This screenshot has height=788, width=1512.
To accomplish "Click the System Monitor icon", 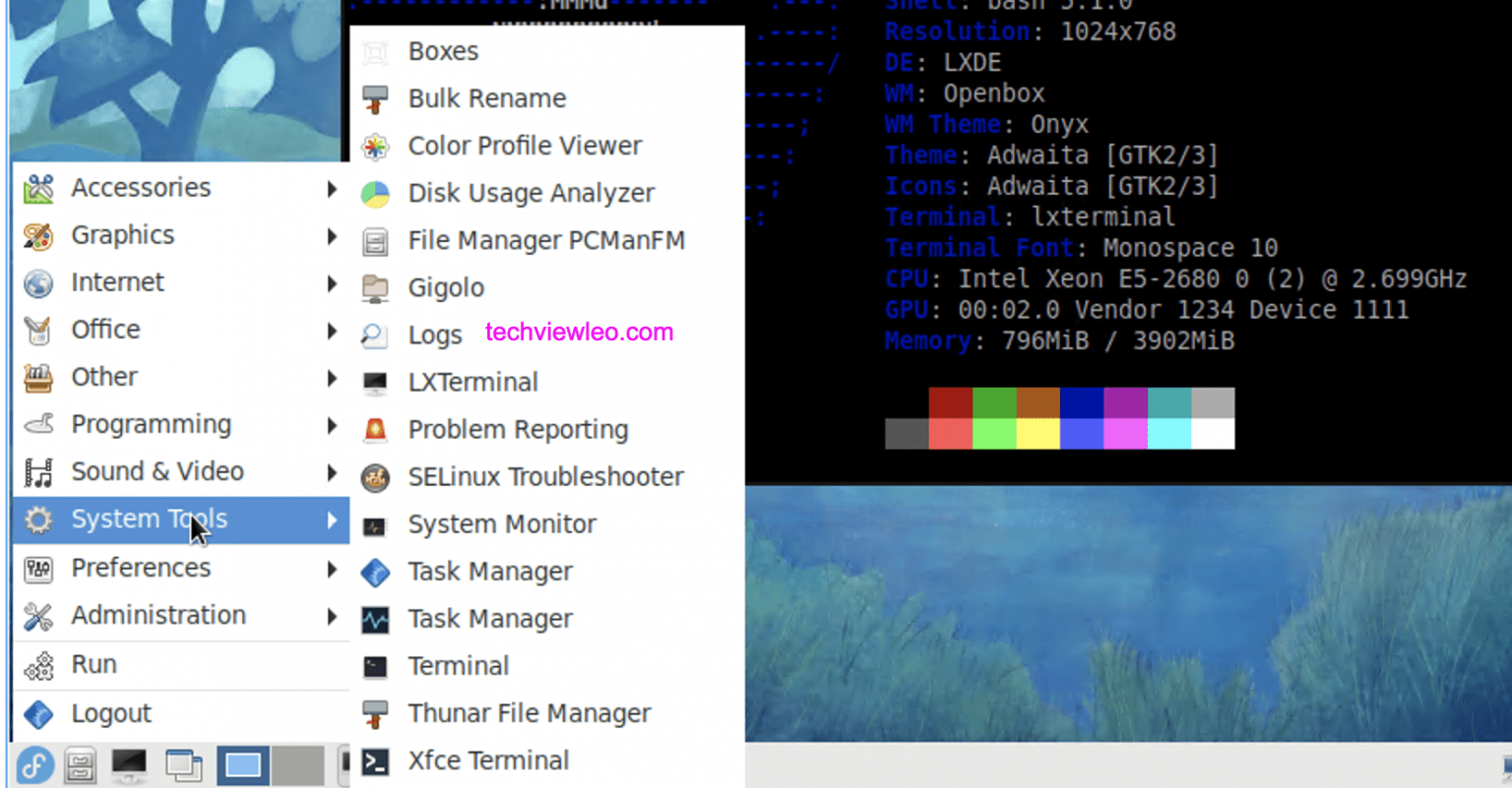I will [x=375, y=525].
